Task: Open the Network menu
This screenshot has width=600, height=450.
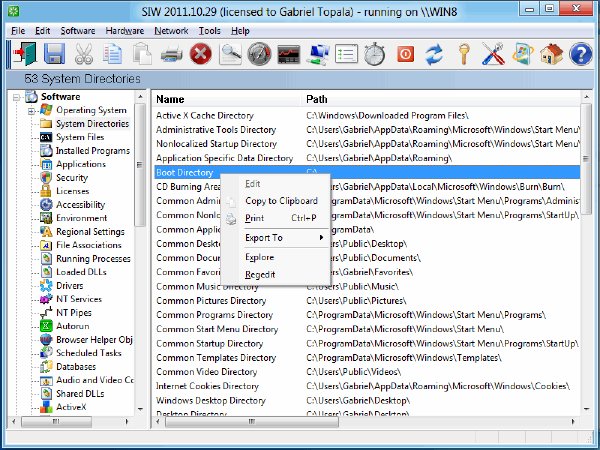Action: tap(171, 31)
